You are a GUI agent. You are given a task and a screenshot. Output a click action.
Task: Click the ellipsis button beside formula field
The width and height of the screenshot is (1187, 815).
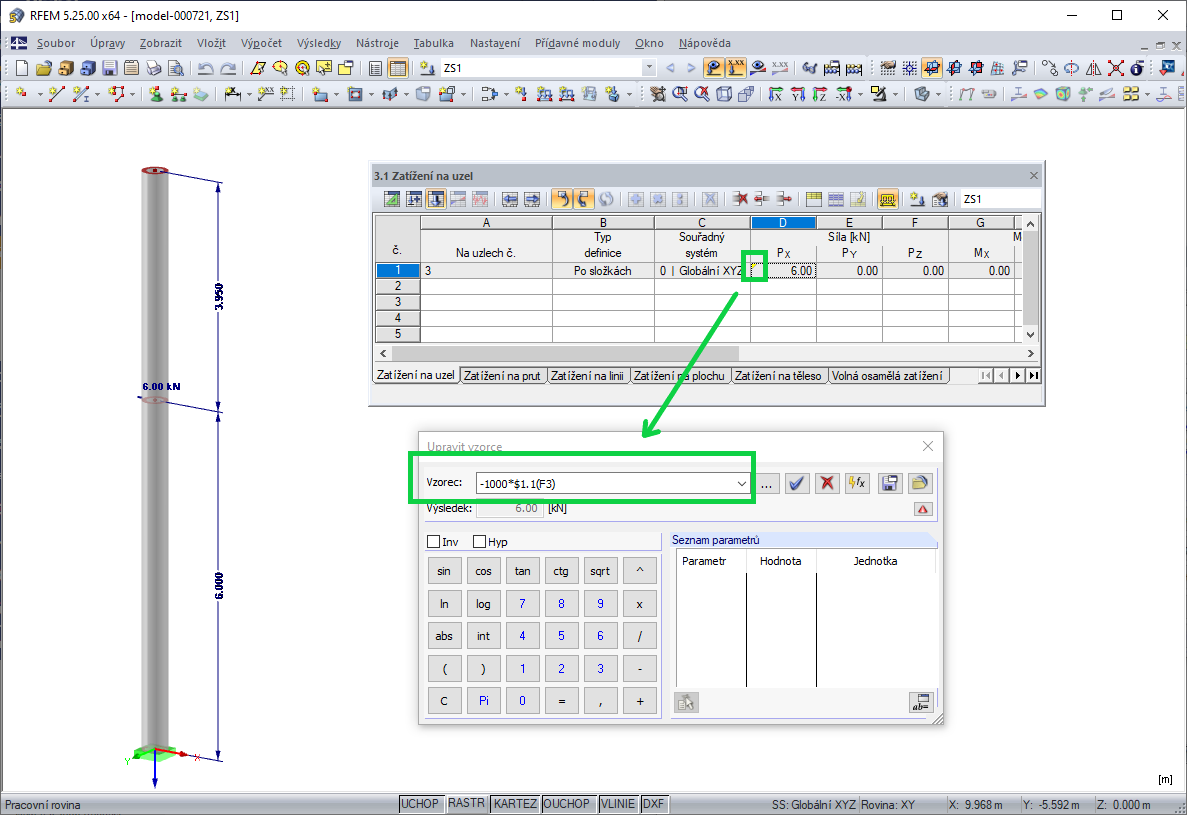[x=767, y=484]
